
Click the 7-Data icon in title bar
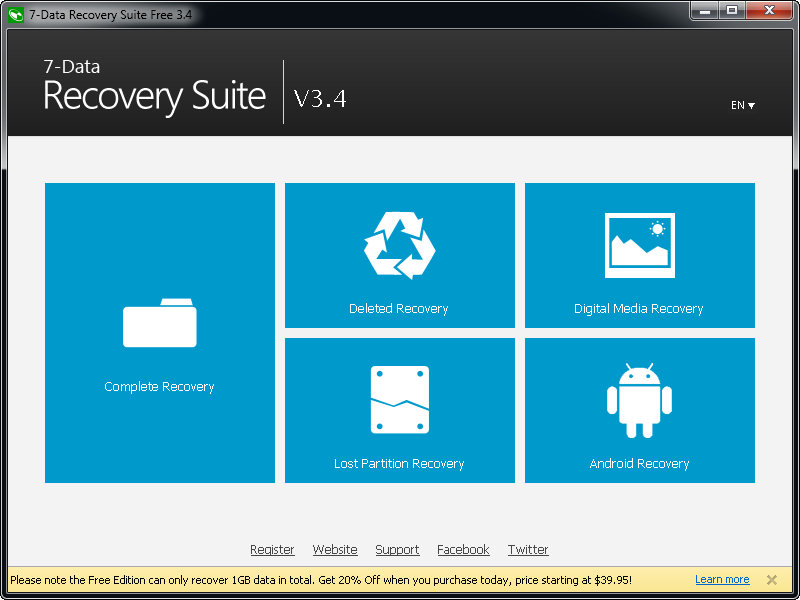click(x=13, y=10)
